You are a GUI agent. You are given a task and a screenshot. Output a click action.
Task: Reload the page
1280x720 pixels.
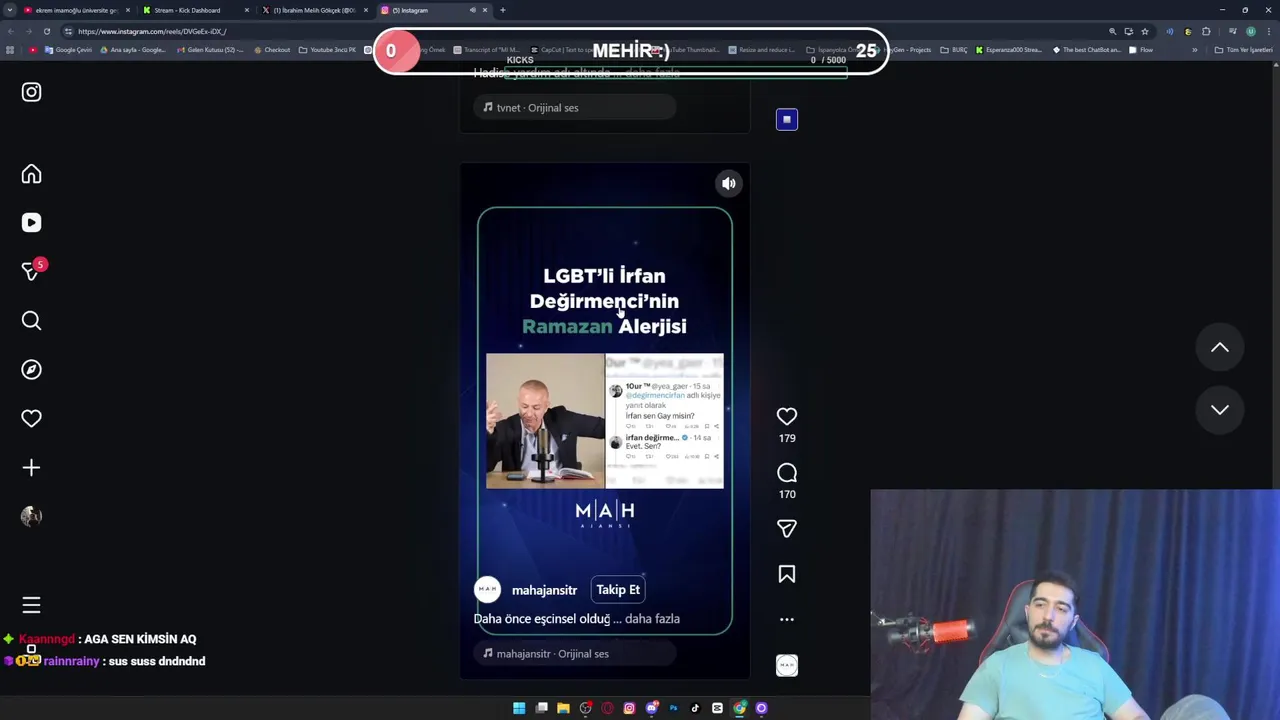(x=46, y=31)
